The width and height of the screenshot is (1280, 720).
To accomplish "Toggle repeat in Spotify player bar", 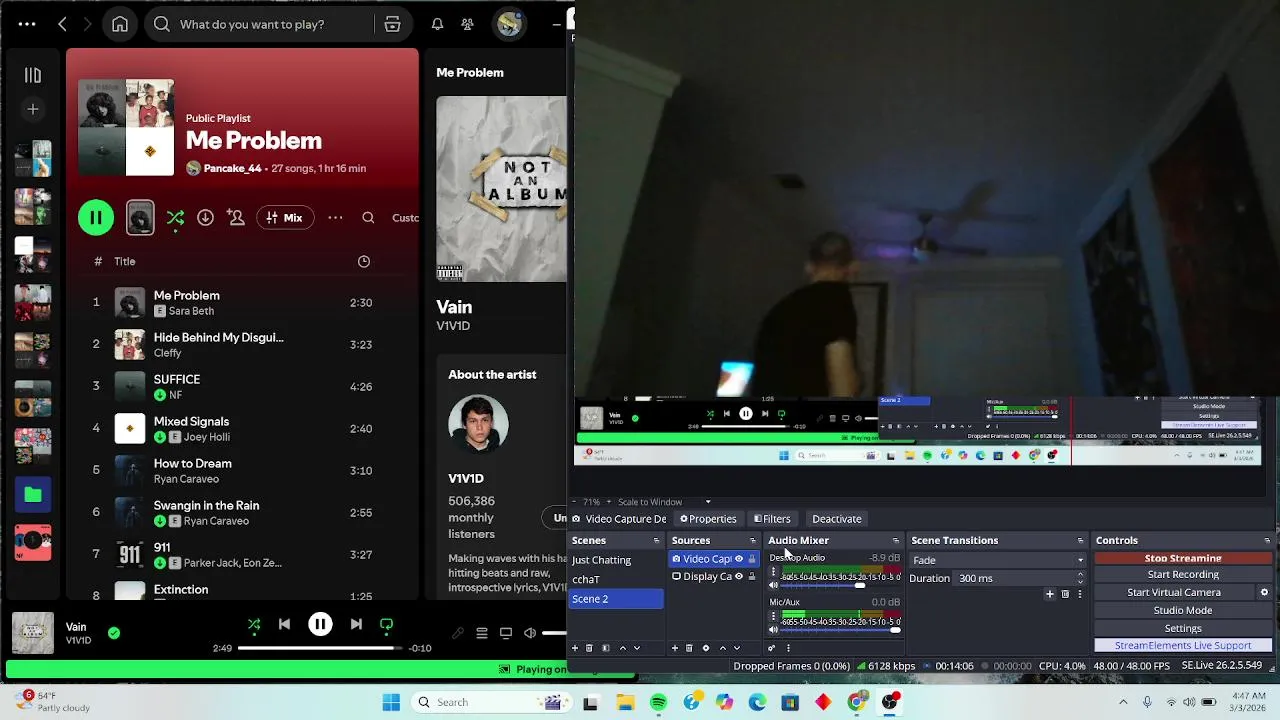I will click(386, 624).
